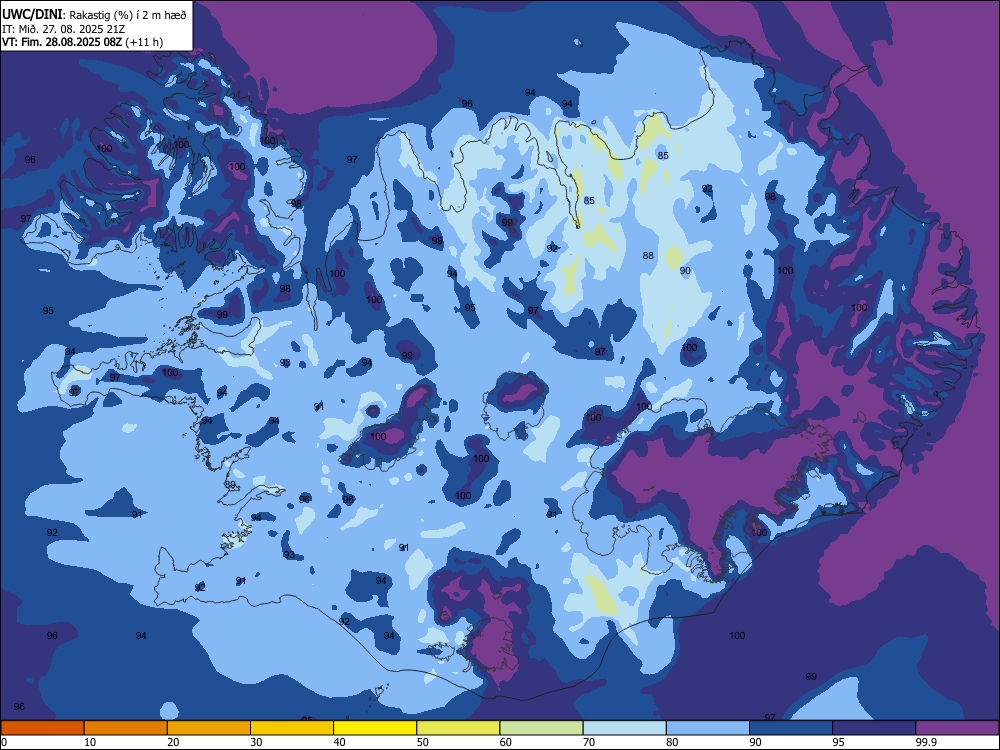Click the "0" tick label on legend
The height and width of the screenshot is (750, 1000).
point(4,742)
